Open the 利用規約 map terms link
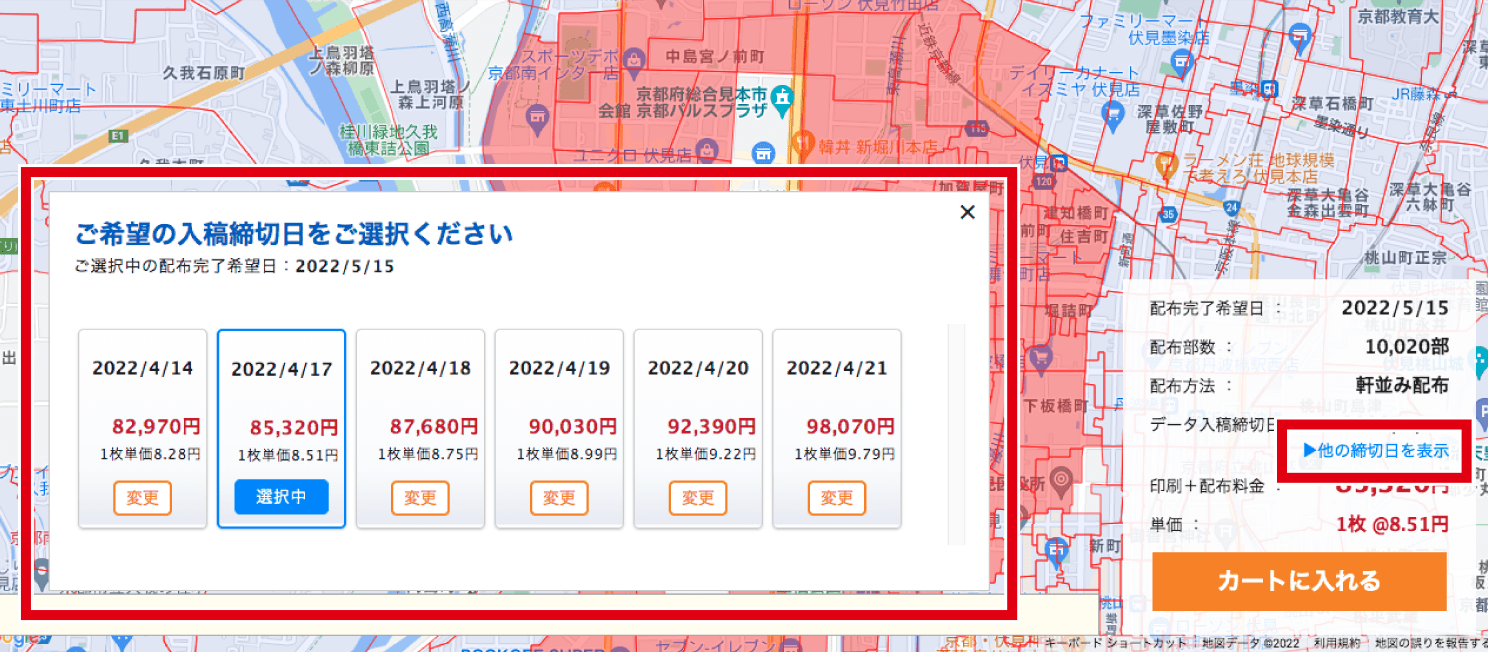Screen dimensions: 1488x652 click(1337, 643)
